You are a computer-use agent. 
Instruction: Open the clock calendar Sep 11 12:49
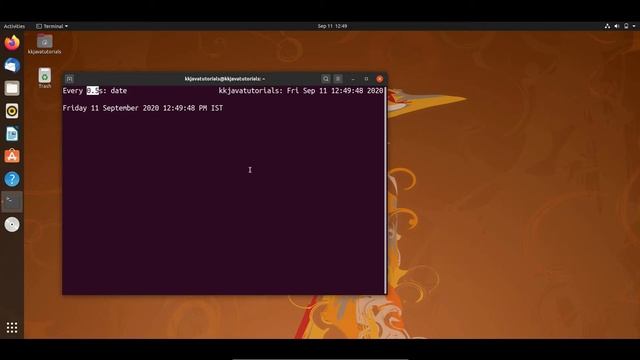(332, 26)
